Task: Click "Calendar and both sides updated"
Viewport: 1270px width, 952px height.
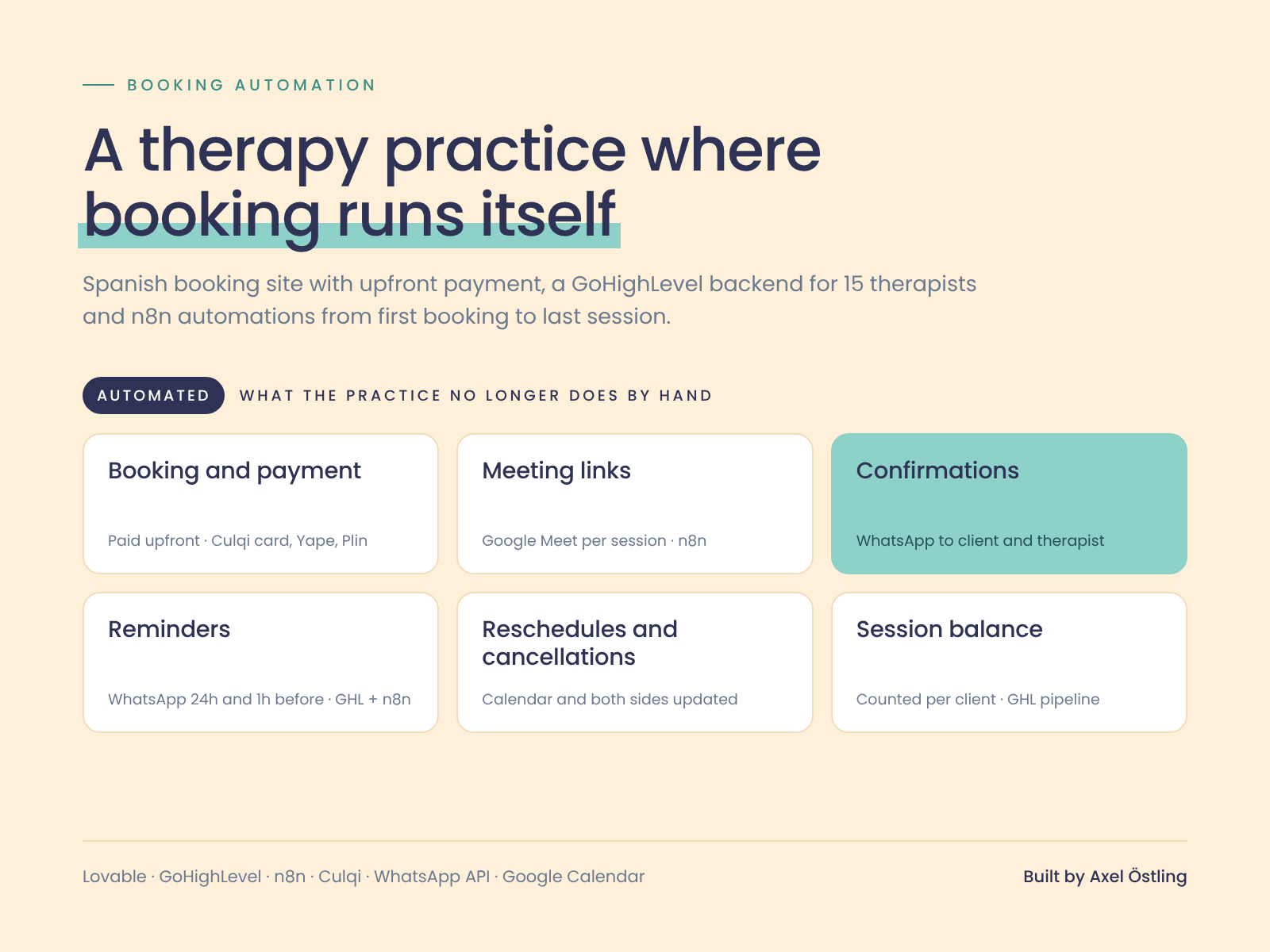Action: coord(610,699)
